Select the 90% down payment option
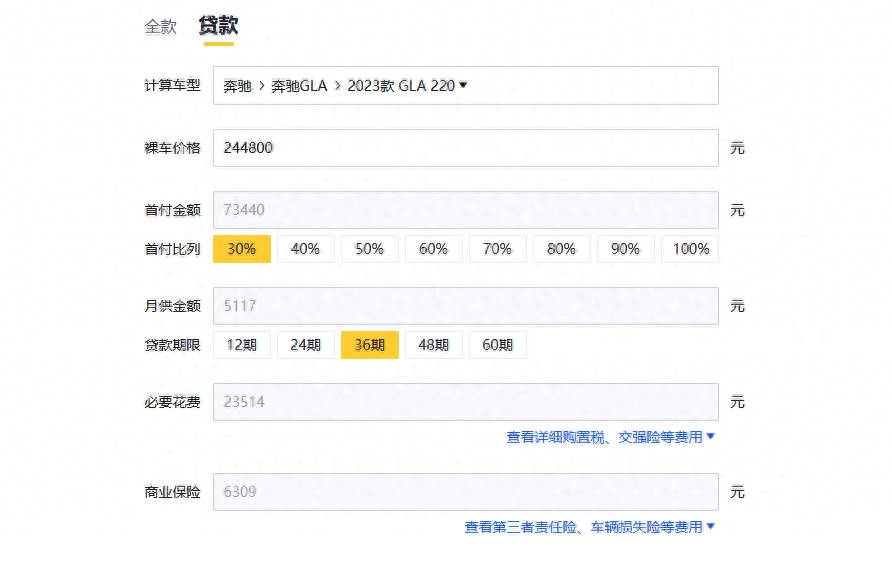Viewport: 892px width, 563px height. [x=625, y=249]
